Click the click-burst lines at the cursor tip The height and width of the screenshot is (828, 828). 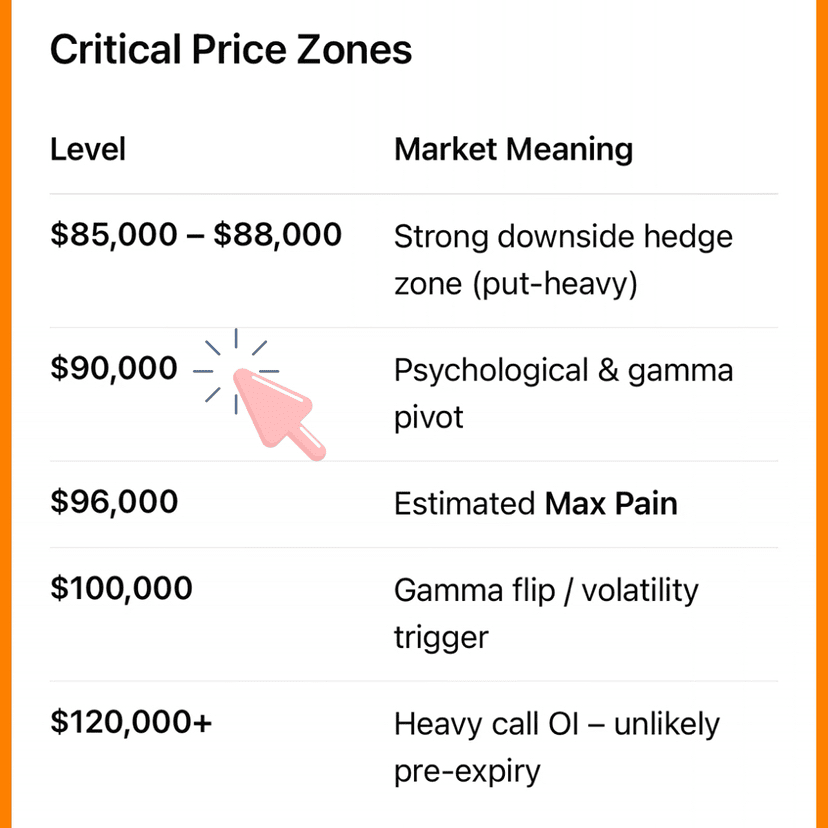pyautogui.click(x=236, y=371)
